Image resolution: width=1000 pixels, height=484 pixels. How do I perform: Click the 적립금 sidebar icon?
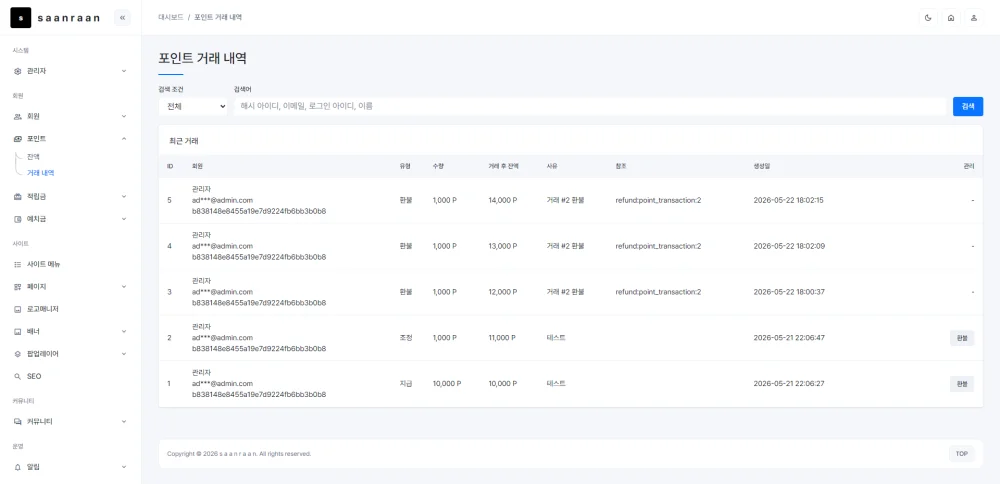pyautogui.click(x=18, y=196)
